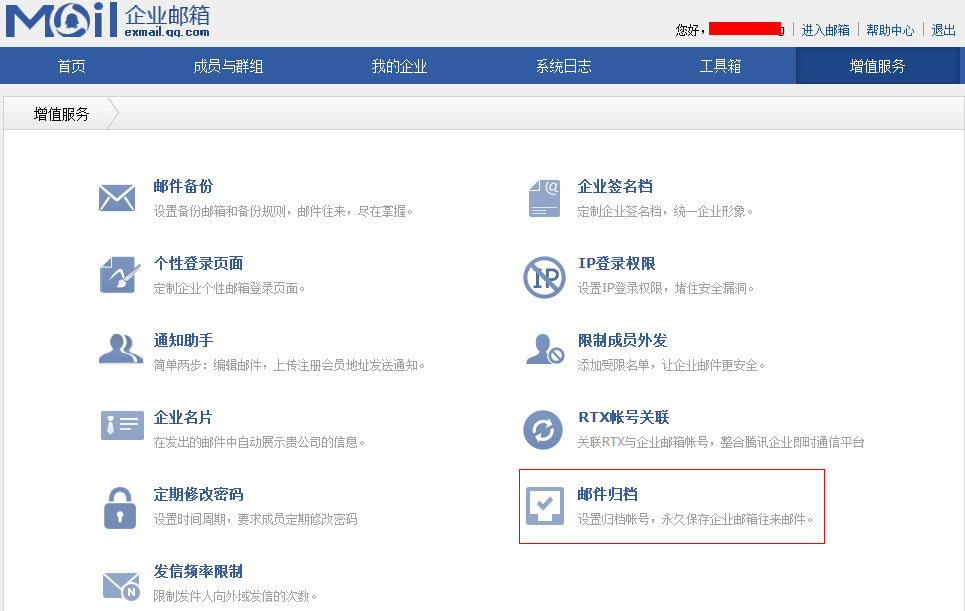Click the envelope icon for 邮件备份
The width and height of the screenshot is (965, 611).
tap(117, 198)
